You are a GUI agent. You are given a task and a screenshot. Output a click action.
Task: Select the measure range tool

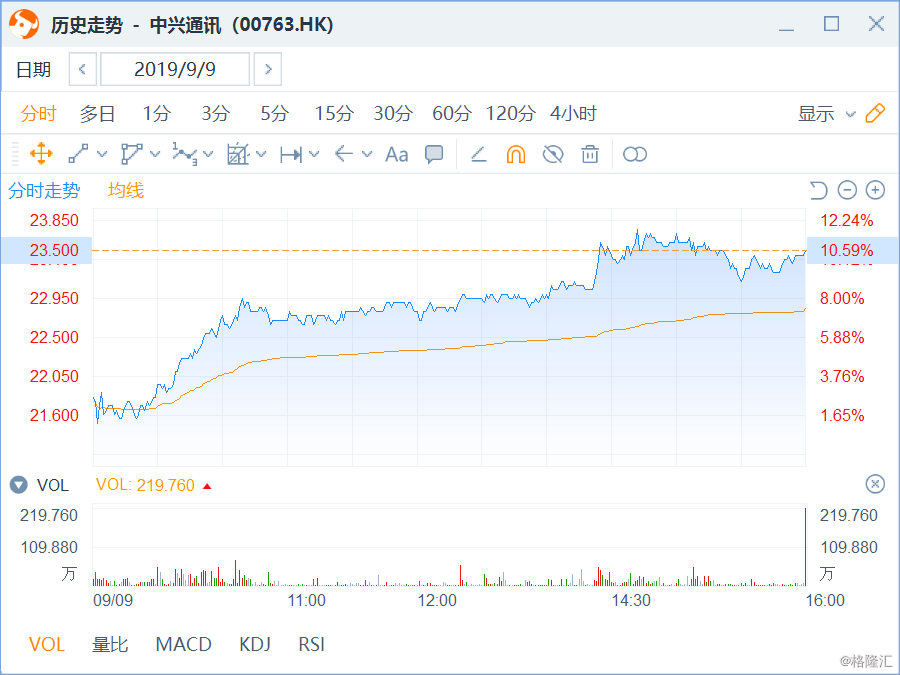pyautogui.click(x=291, y=154)
